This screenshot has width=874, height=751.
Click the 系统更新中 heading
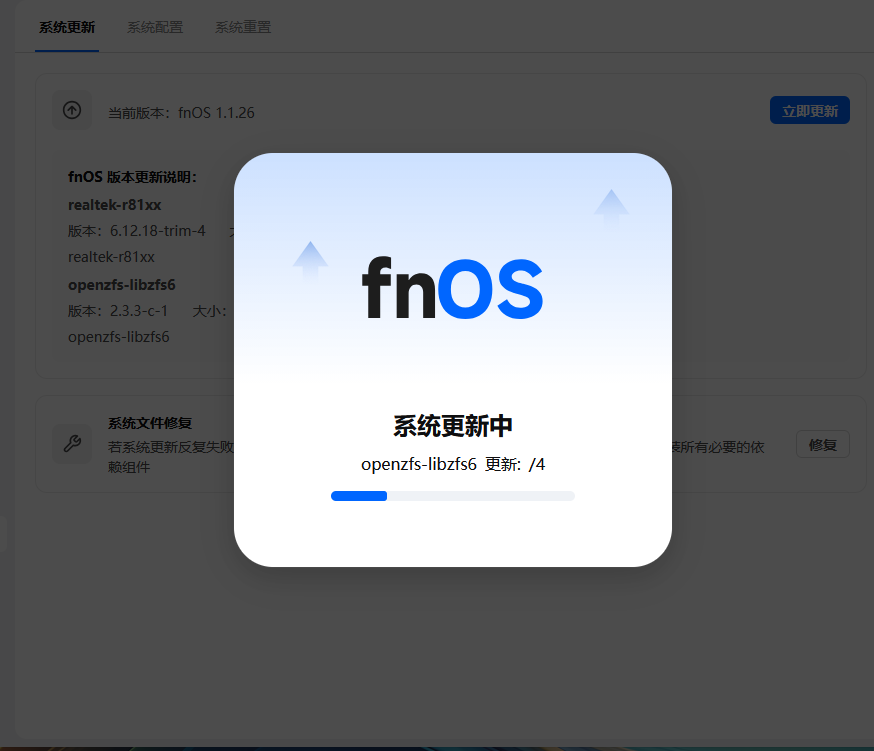point(453,426)
